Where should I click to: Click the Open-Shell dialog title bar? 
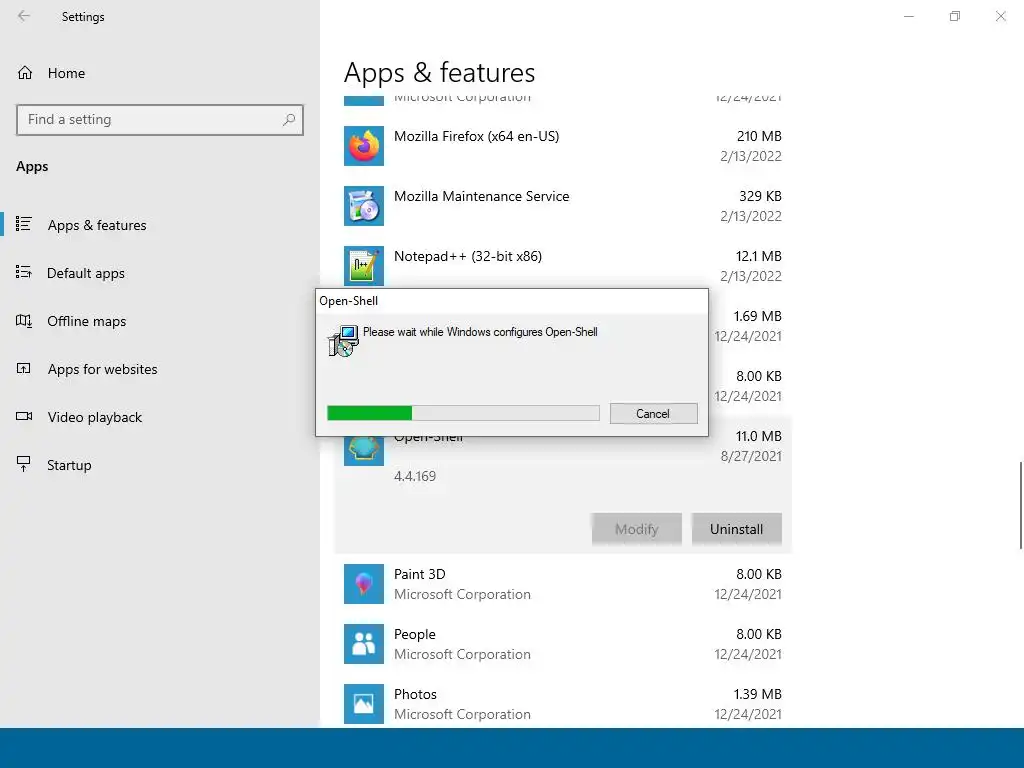pos(512,301)
